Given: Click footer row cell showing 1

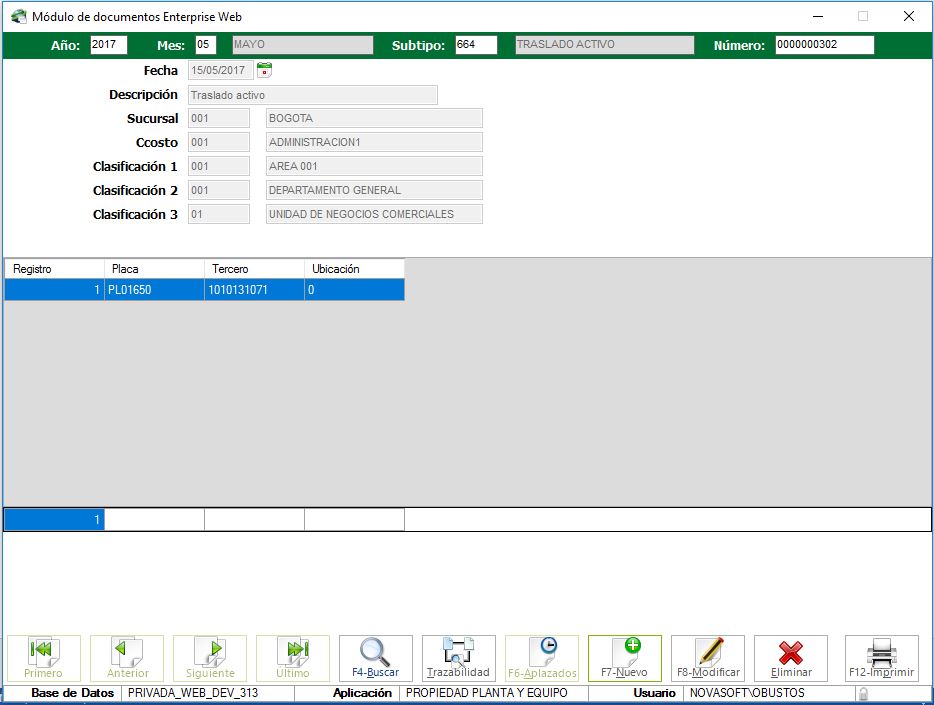Looking at the screenshot, I should click(54, 520).
